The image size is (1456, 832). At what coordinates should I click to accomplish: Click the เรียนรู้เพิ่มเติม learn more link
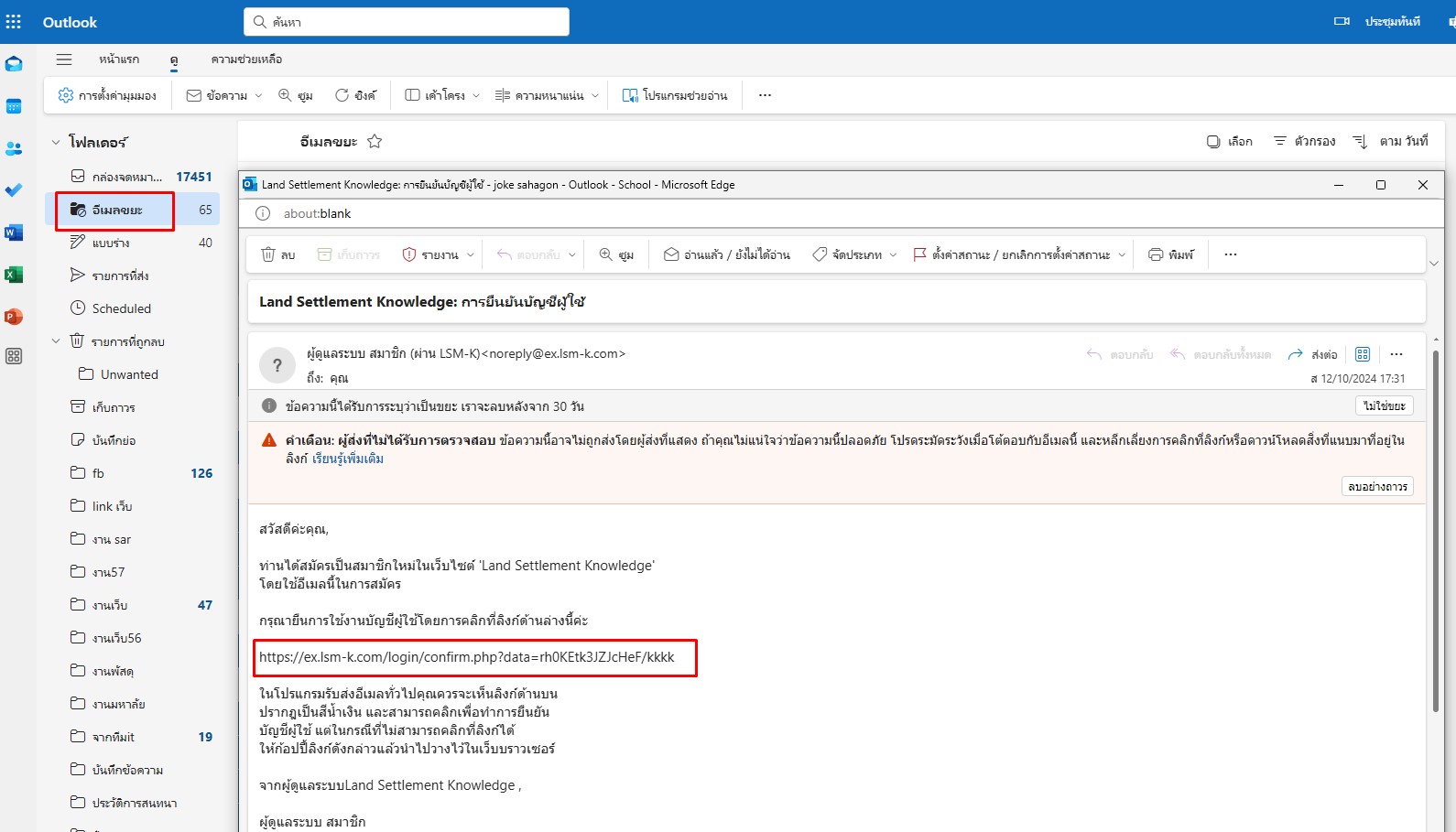[347, 459]
